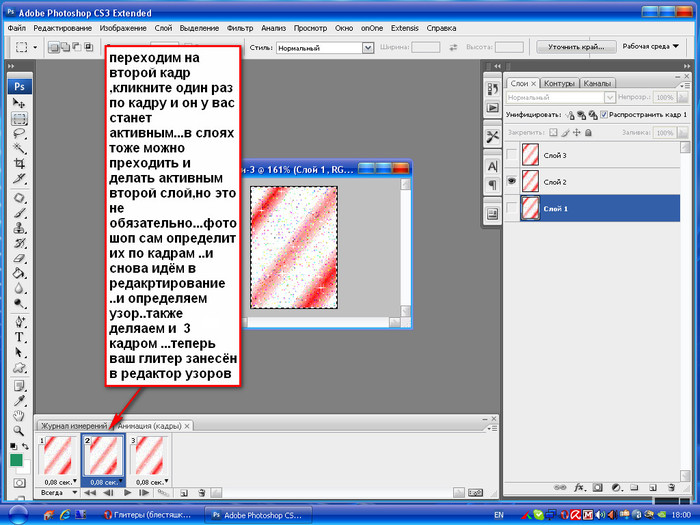The height and width of the screenshot is (525, 700).
Task: Open the Character panel icon in dock
Action: pyautogui.click(x=492, y=167)
